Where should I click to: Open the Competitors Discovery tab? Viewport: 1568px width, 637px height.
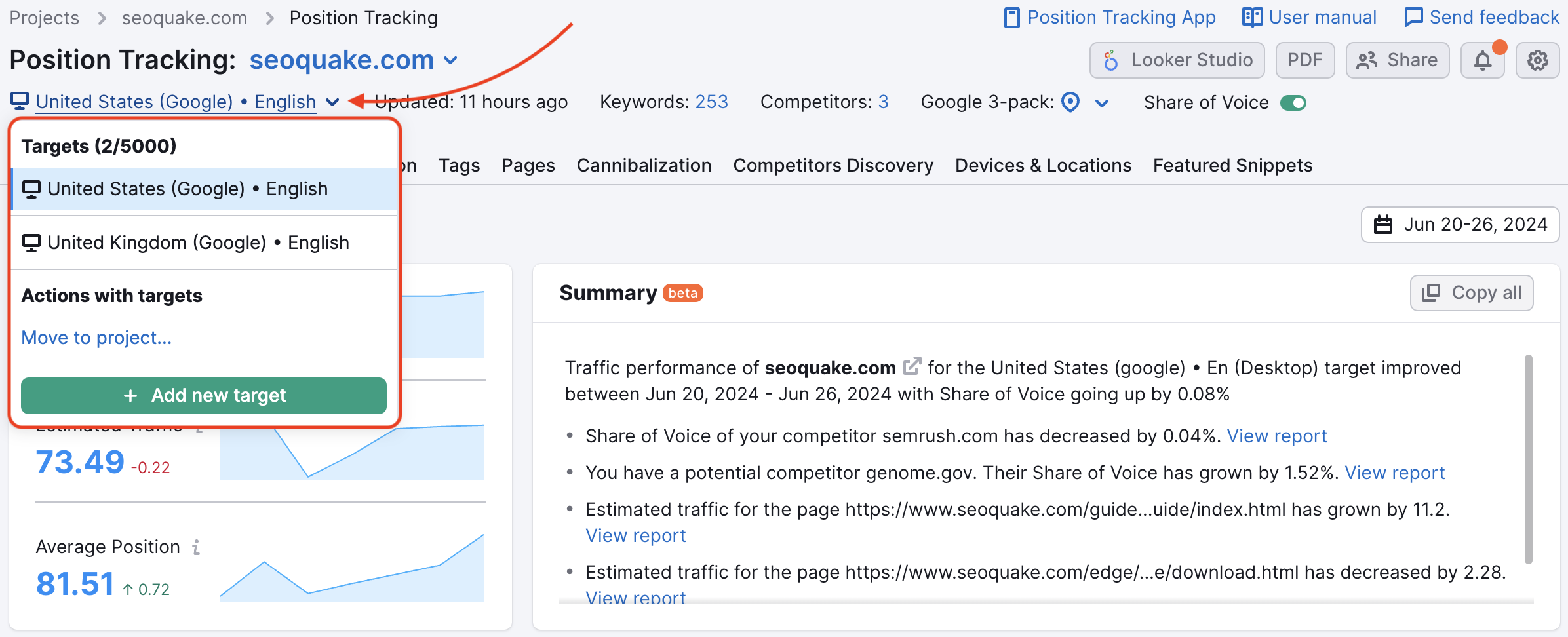tap(833, 165)
